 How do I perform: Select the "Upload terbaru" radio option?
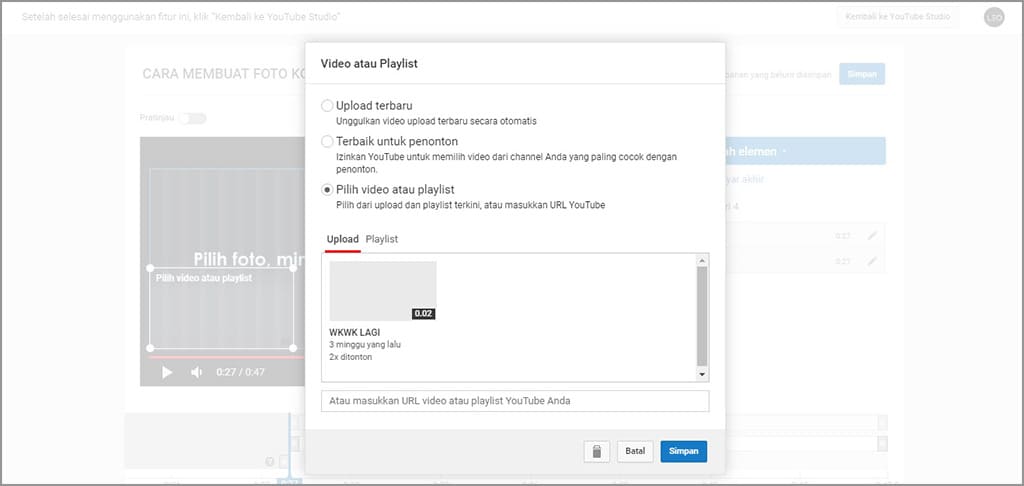coord(328,105)
